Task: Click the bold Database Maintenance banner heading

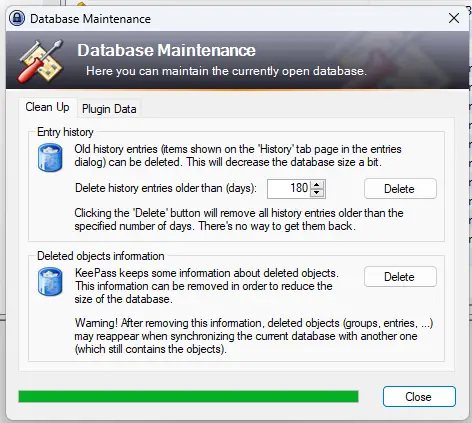Action: pos(167,50)
